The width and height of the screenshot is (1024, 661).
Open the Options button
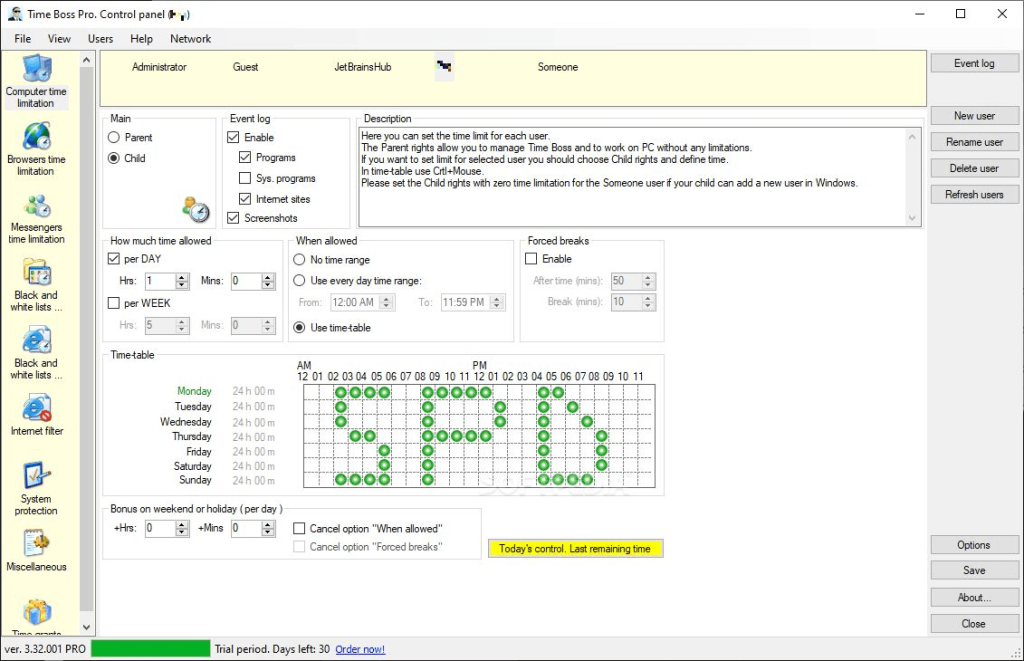974,545
